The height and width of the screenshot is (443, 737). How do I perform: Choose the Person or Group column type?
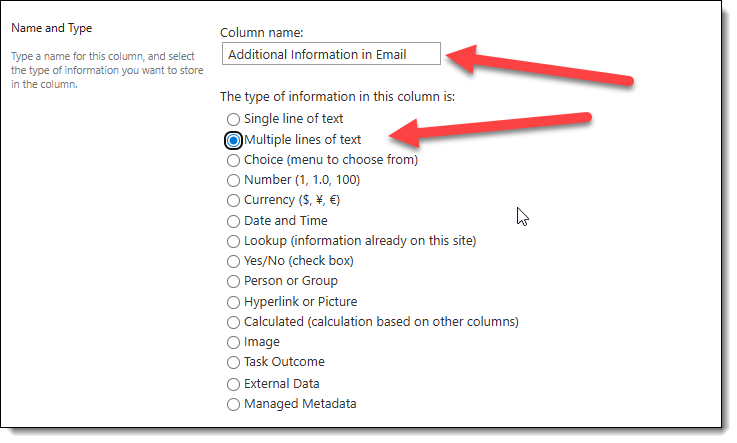coord(234,281)
